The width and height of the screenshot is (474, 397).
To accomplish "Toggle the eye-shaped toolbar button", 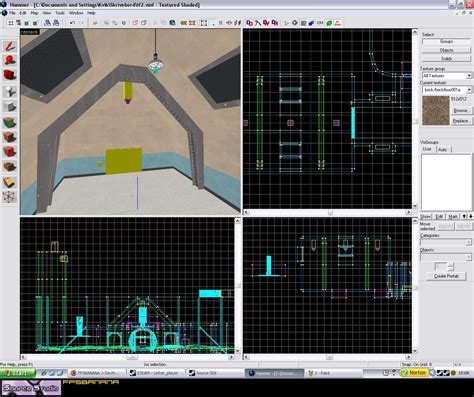I will (x=229, y=23).
